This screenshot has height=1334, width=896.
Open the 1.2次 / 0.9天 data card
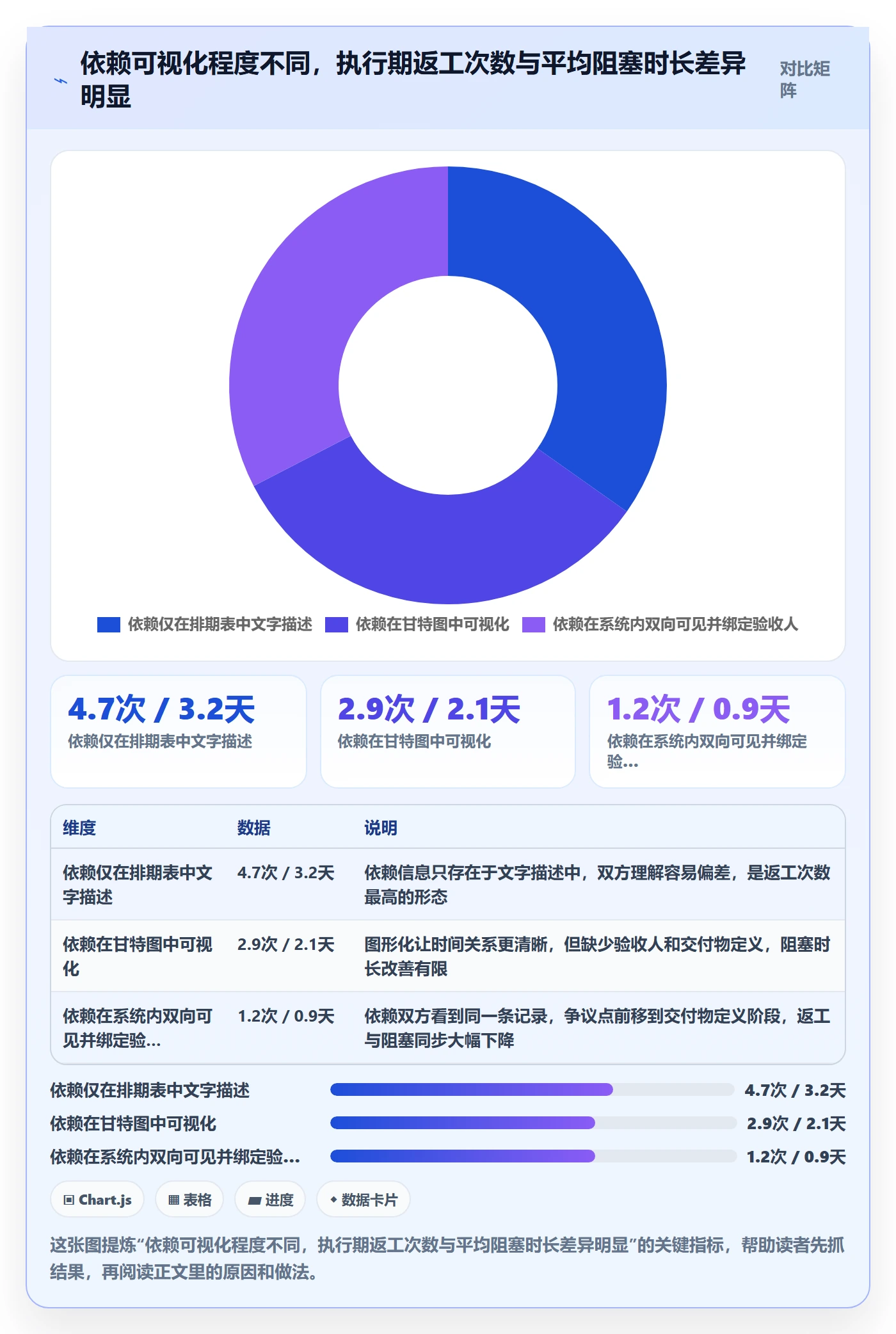tap(717, 732)
